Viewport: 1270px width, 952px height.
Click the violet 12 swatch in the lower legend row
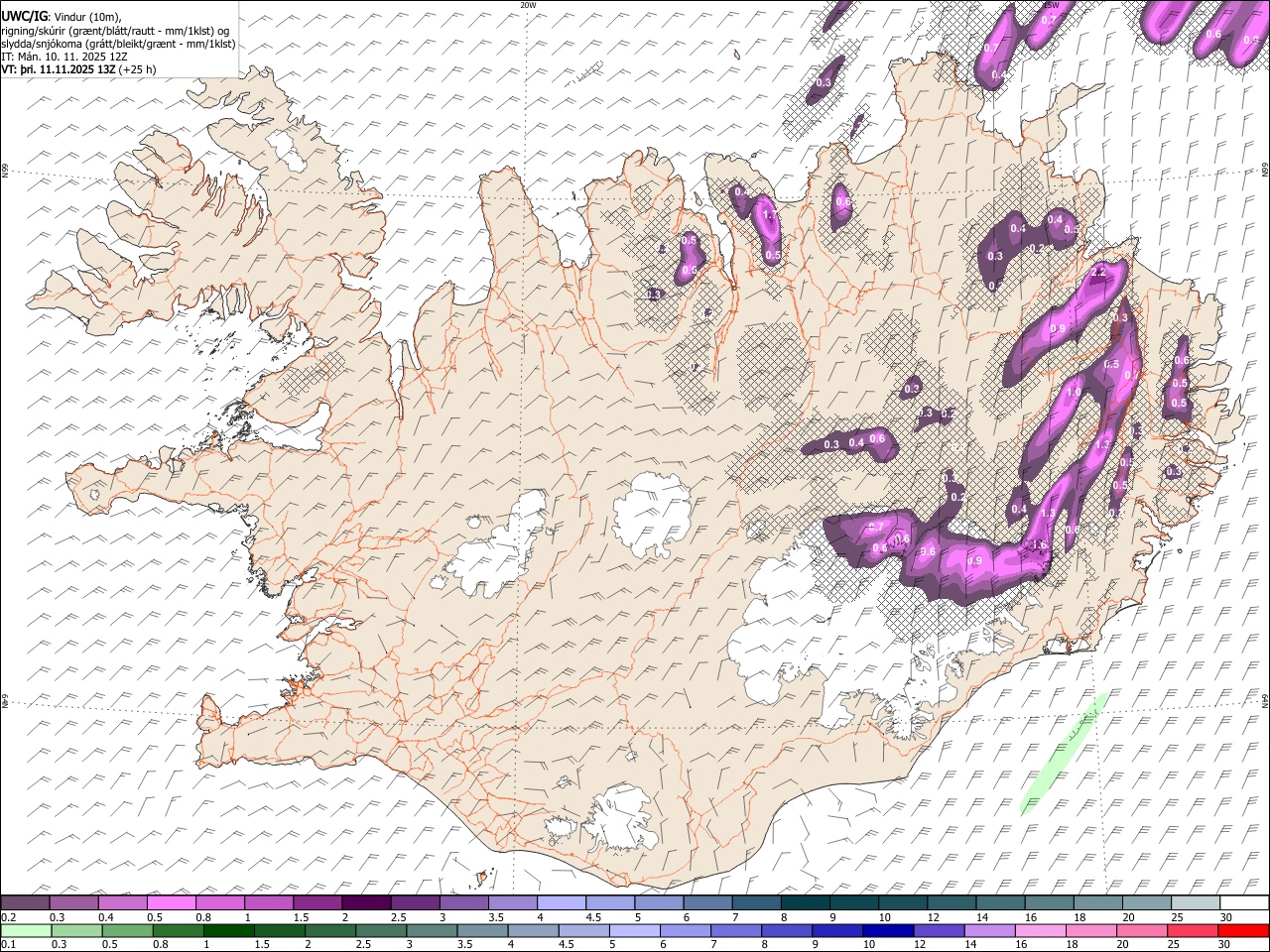(x=939, y=930)
